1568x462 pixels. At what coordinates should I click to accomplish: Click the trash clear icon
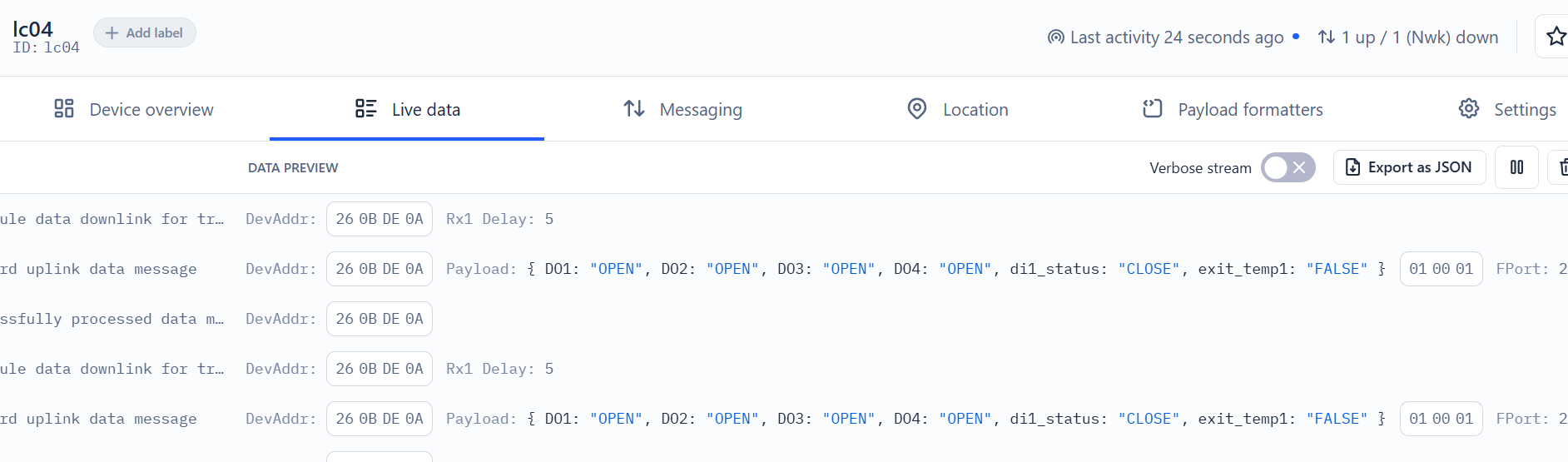(1561, 167)
